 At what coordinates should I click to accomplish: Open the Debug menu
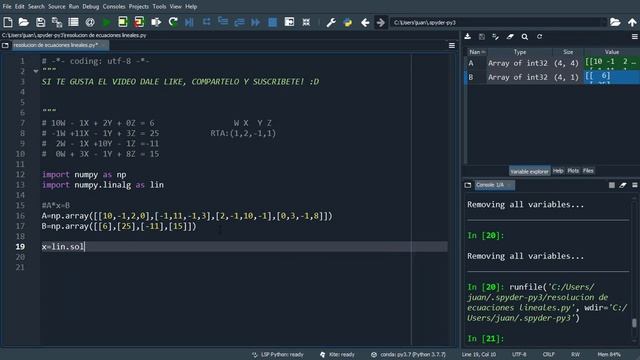tap(91, 7)
